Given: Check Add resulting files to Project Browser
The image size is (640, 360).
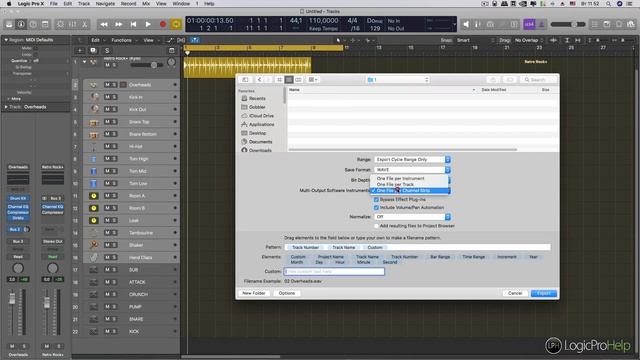Looking at the screenshot, I should 376,226.
